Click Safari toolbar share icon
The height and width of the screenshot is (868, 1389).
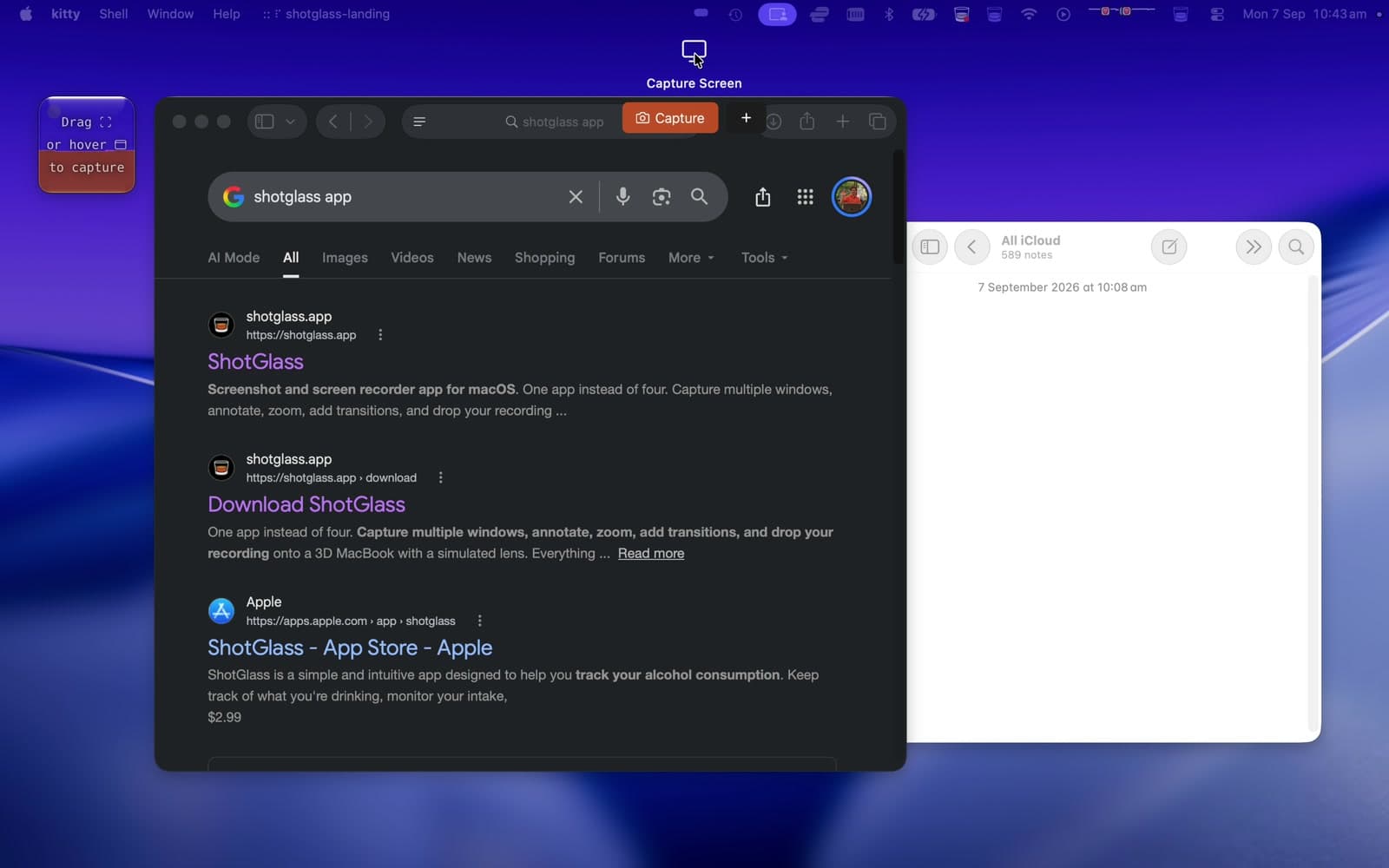tap(807, 122)
